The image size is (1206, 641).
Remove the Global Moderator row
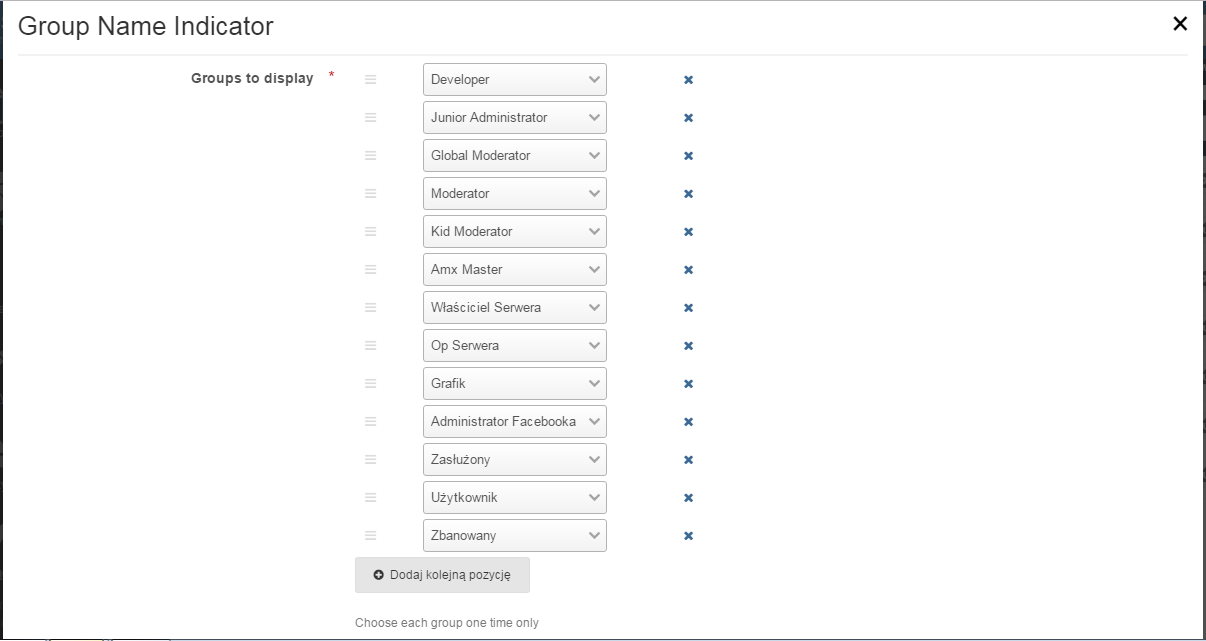[x=688, y=156]
